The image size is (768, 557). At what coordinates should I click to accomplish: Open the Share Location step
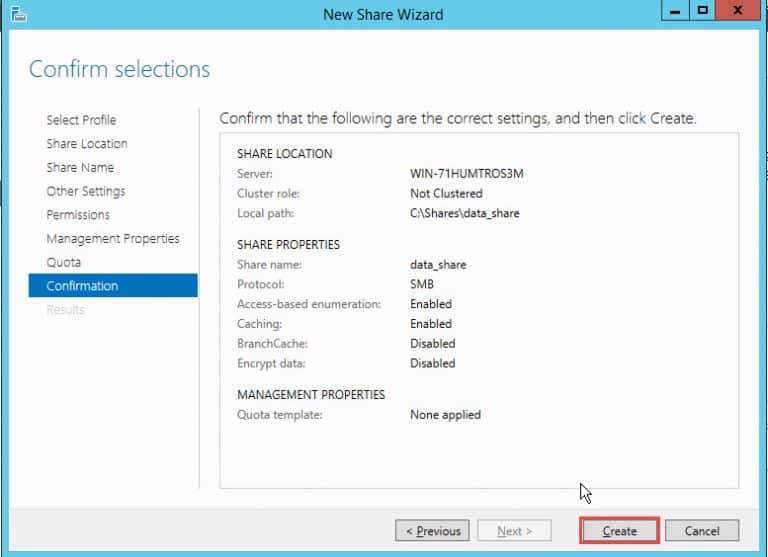pos(87,144)
